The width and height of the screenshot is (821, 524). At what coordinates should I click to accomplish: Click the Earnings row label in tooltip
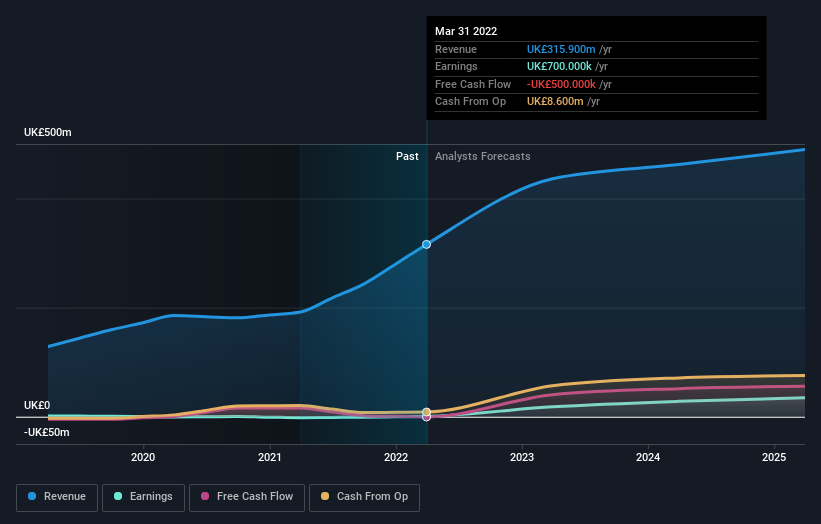click(x=456, y=66)
